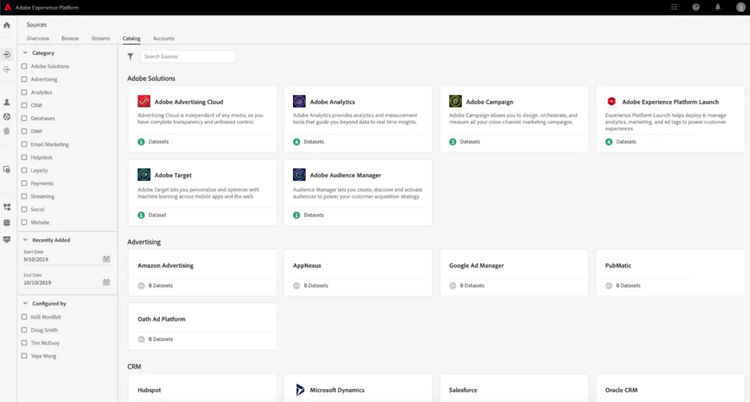Image resolution: width=750 pixels, height=402 pixels.
Task: Click the green dataset count badge on Adobe Campaign
Action: pos(452,142)
